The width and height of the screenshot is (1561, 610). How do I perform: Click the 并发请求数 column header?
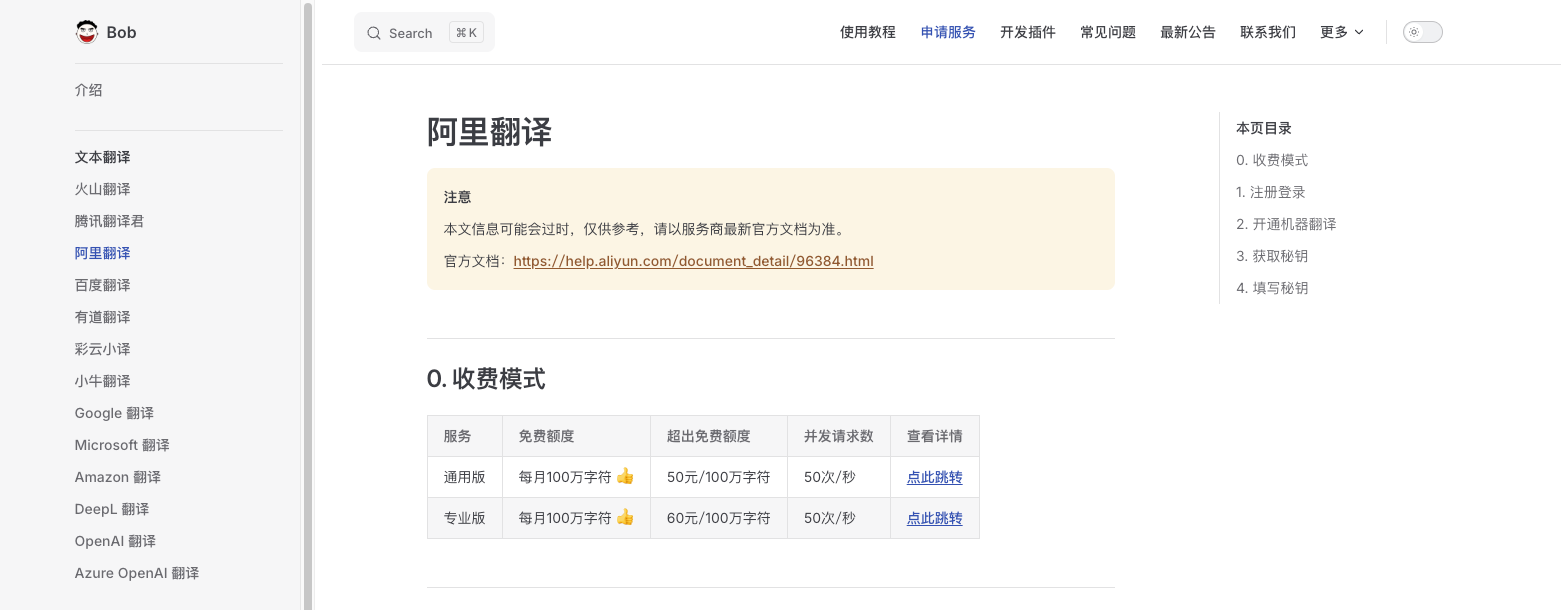pyautogui.click(x=839, y=436)
